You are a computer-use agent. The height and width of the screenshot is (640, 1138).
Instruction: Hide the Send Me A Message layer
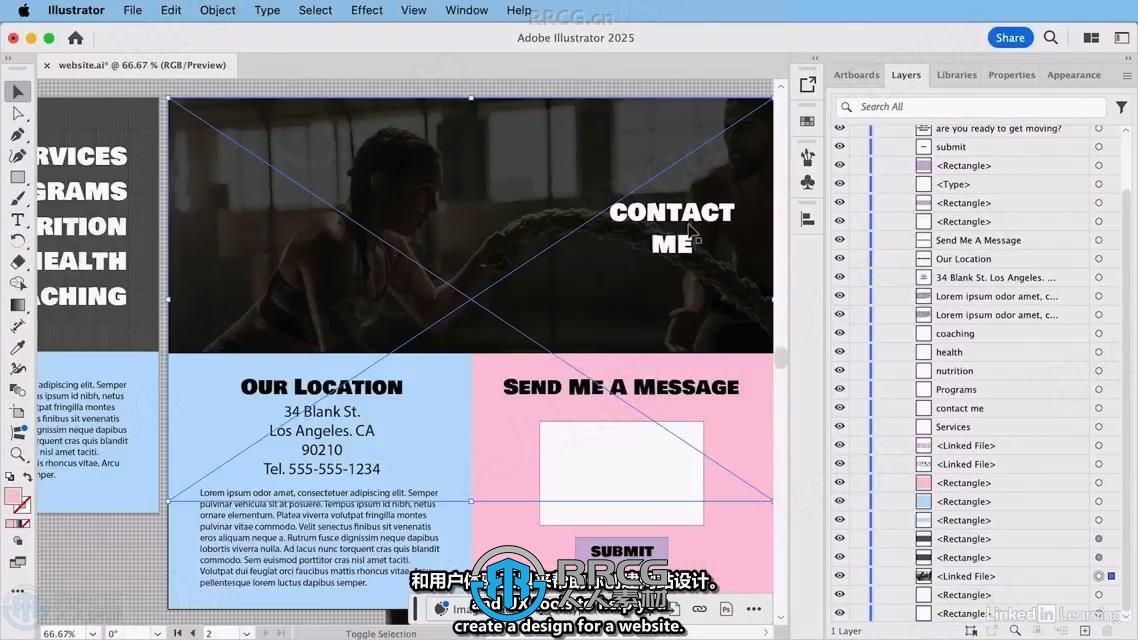point(840,239)
